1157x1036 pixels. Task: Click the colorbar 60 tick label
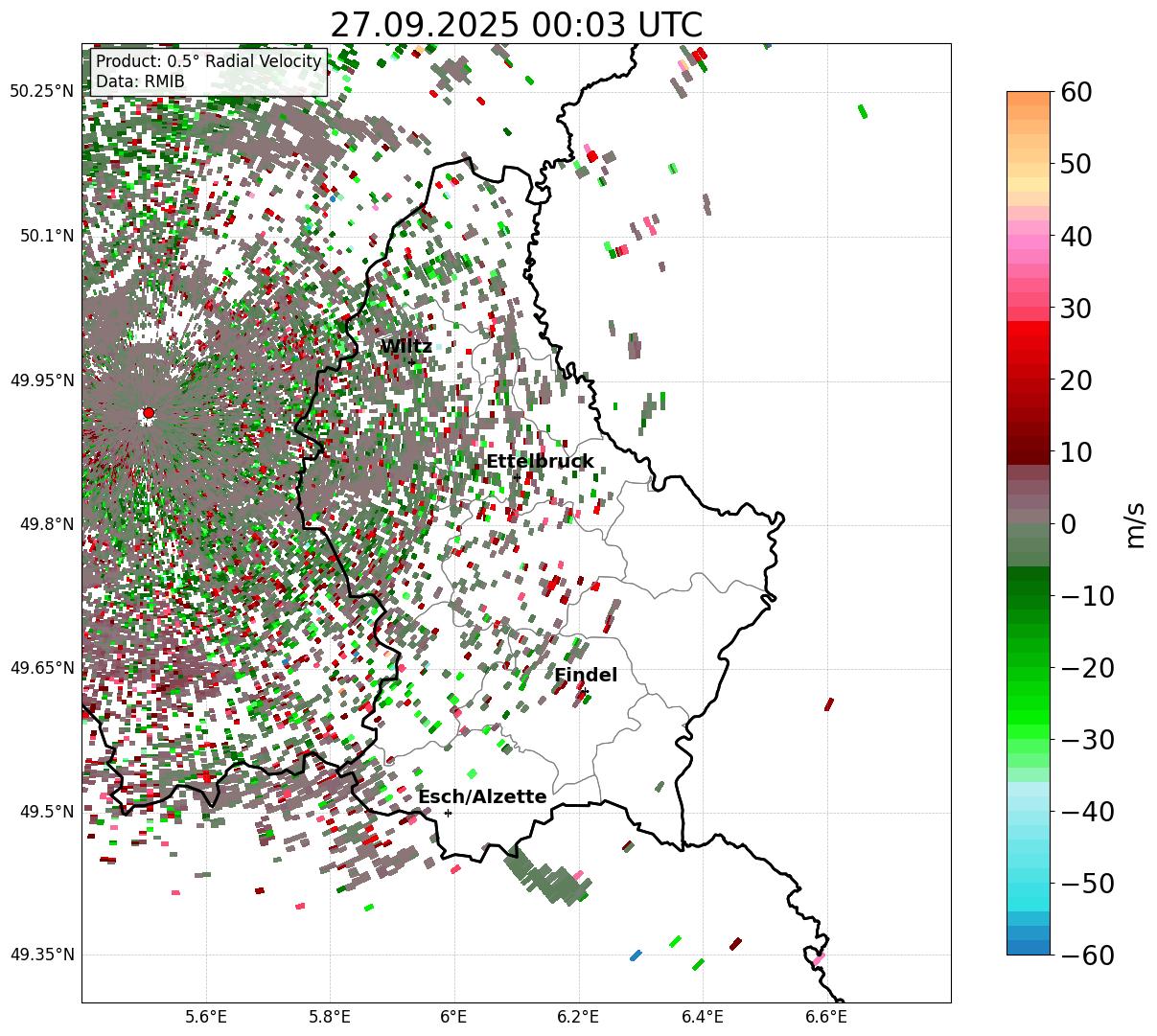1076,92
